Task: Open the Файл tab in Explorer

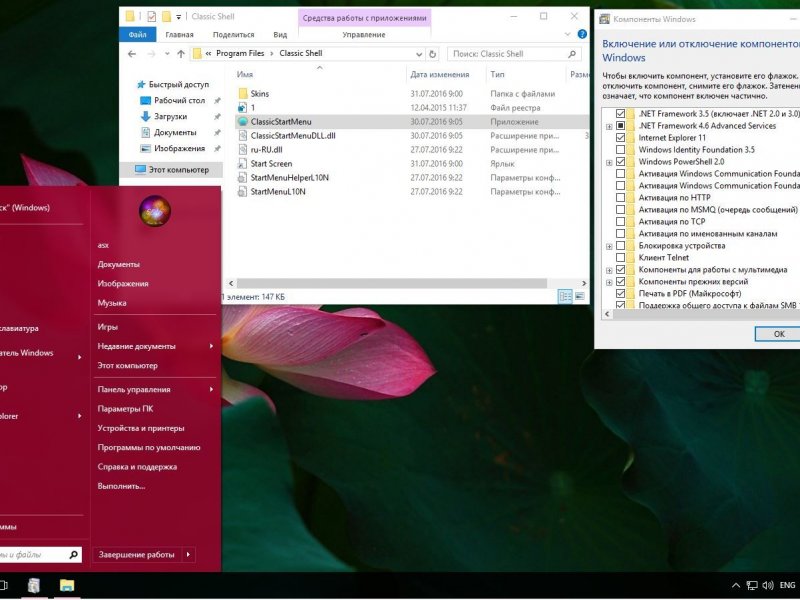Action: (137, 34)
